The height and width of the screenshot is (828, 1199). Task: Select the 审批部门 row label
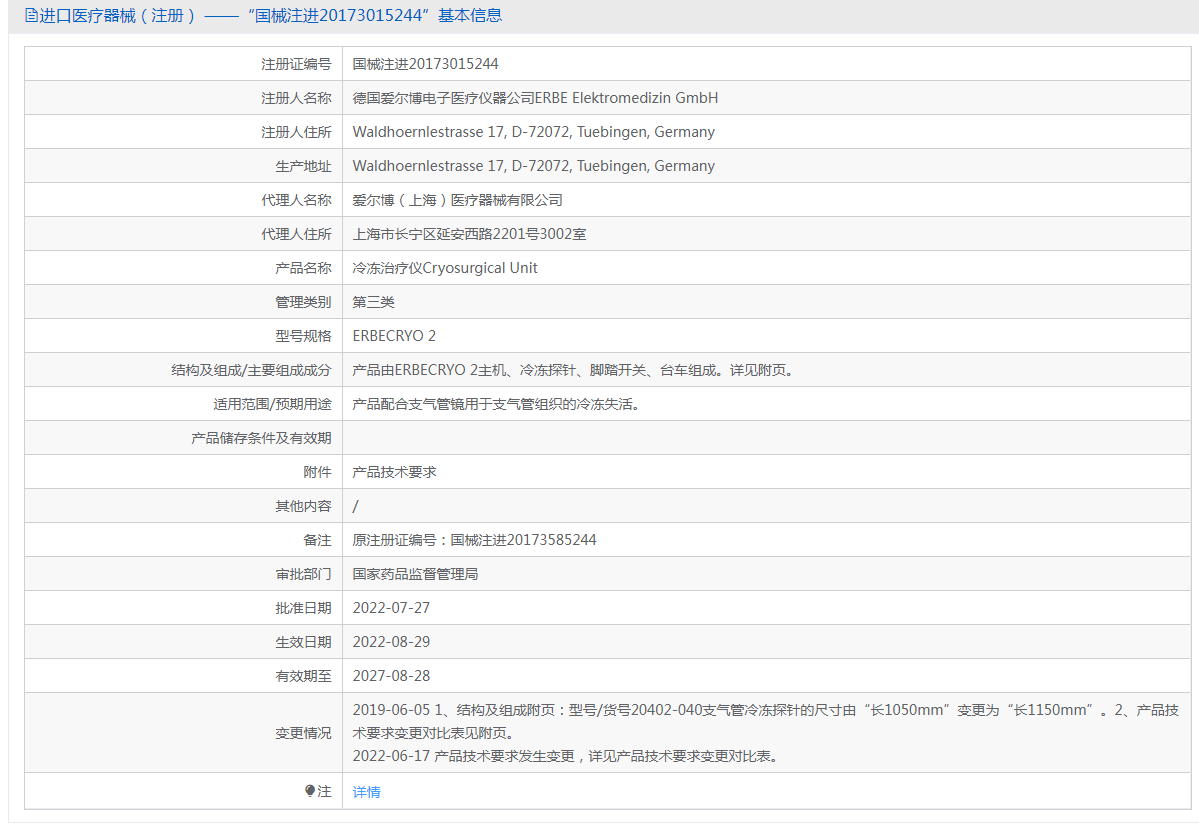[304, 574]
